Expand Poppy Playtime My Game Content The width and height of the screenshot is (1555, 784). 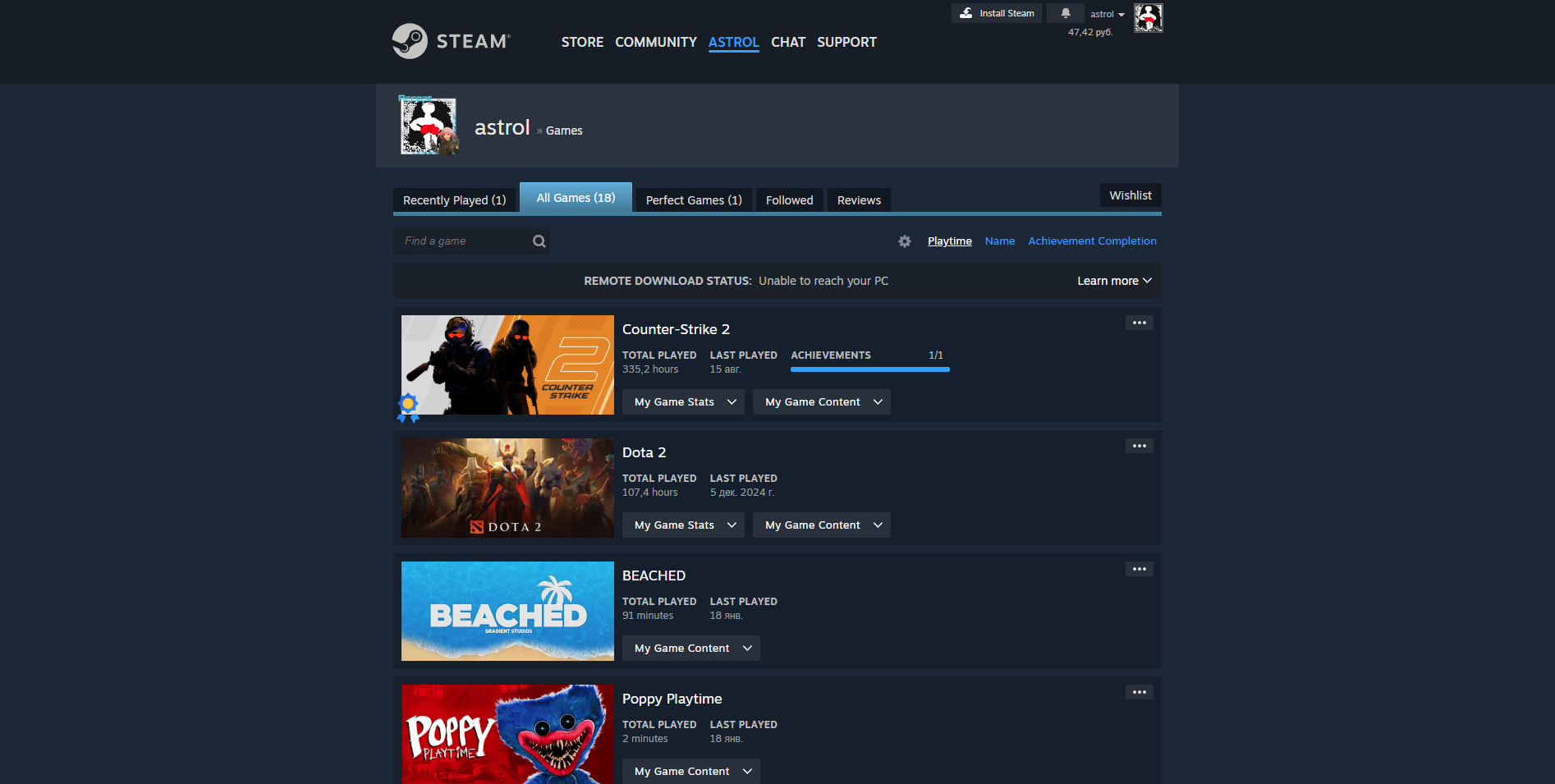coord(691,772)
